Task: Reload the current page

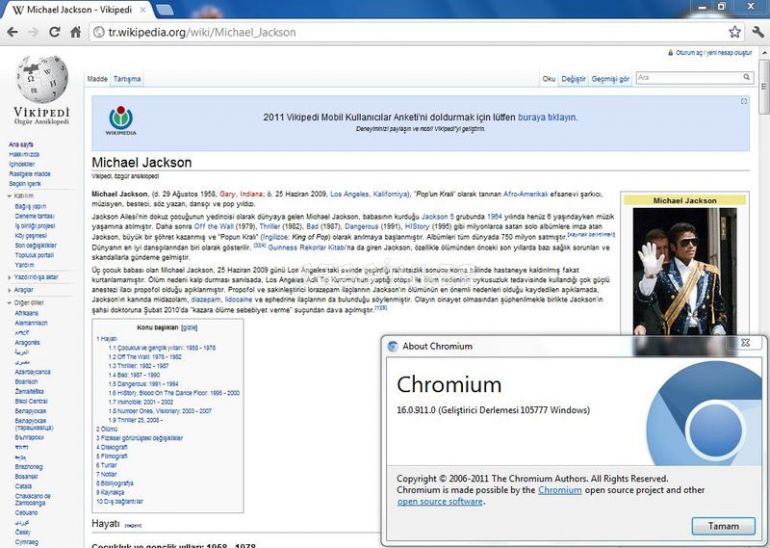Action: click(55, 32)
